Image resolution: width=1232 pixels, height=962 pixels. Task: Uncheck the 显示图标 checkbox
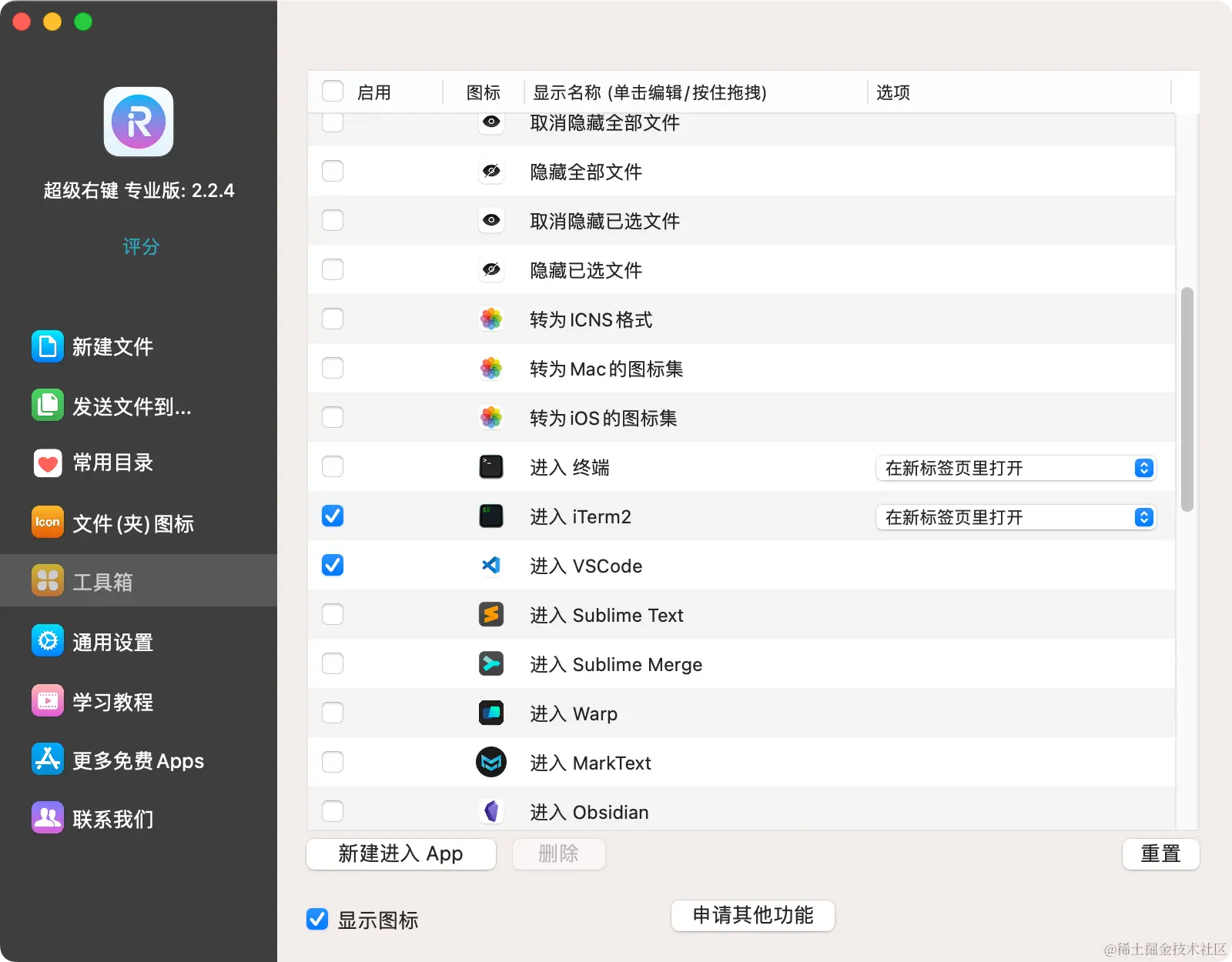pos(317,919)
